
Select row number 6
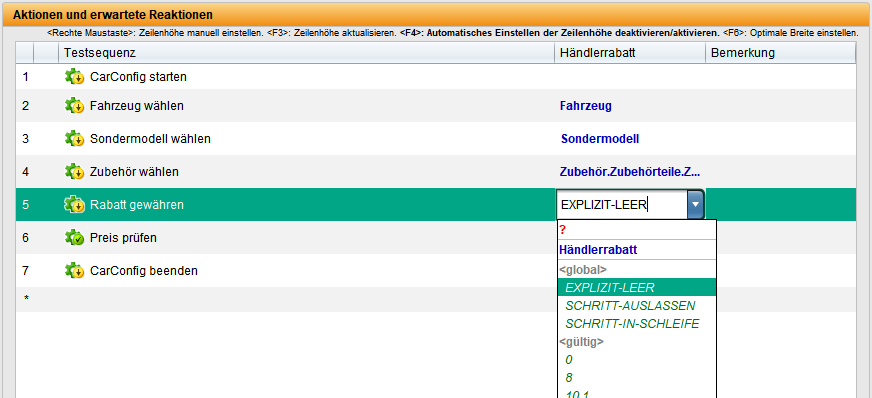tap(26, 237)
